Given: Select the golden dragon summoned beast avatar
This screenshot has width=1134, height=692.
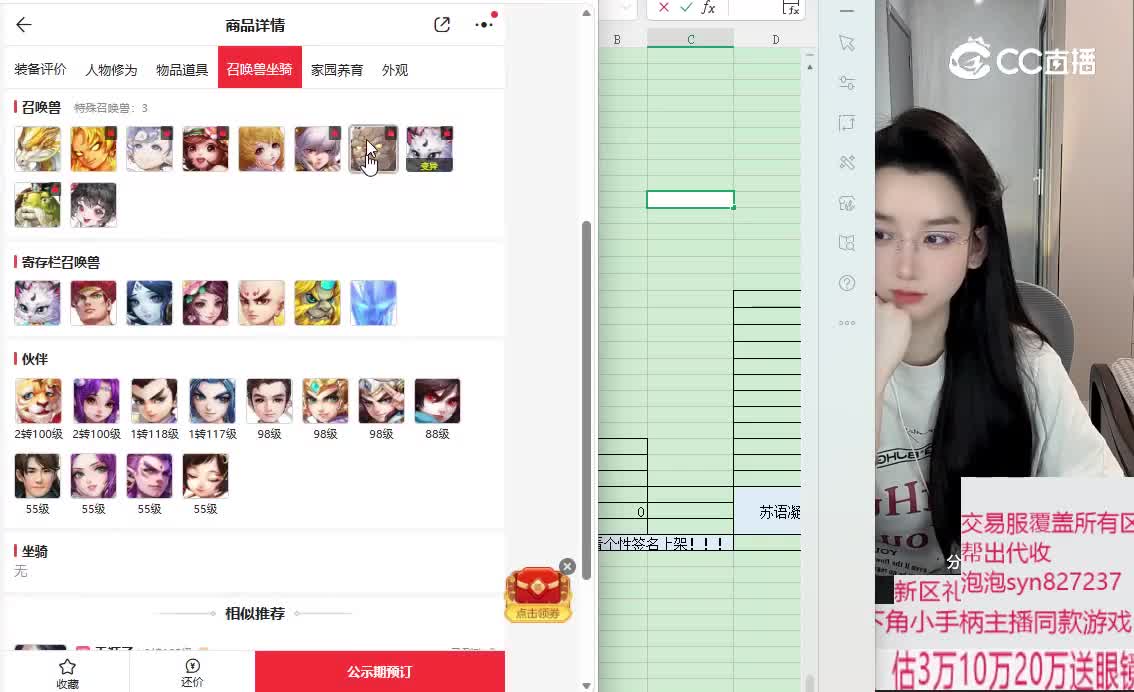Looking at the screenshot, I should coord(38,149).
